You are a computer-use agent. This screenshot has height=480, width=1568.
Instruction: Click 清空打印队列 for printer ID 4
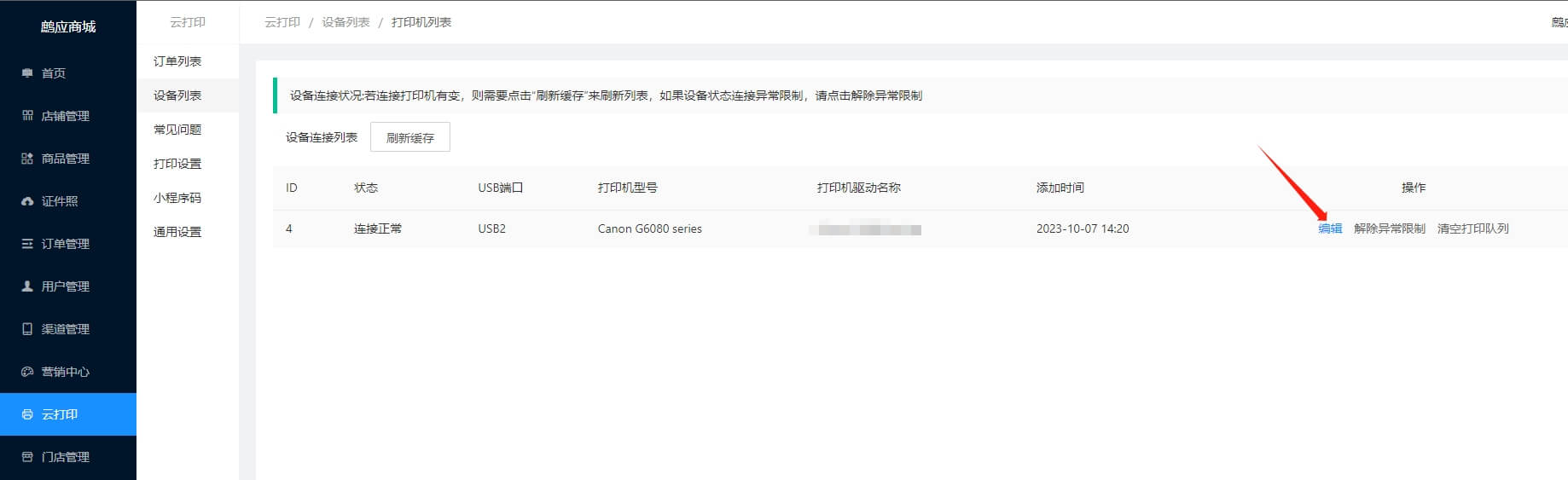pos(1473,228)
